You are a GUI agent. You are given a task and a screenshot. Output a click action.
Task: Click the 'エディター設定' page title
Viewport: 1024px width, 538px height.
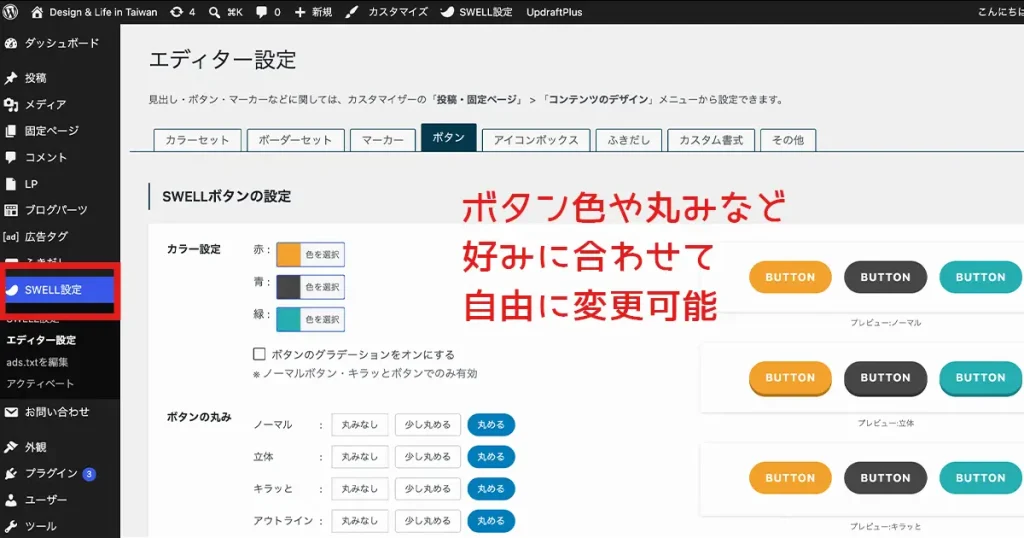[x=223, y=59]
